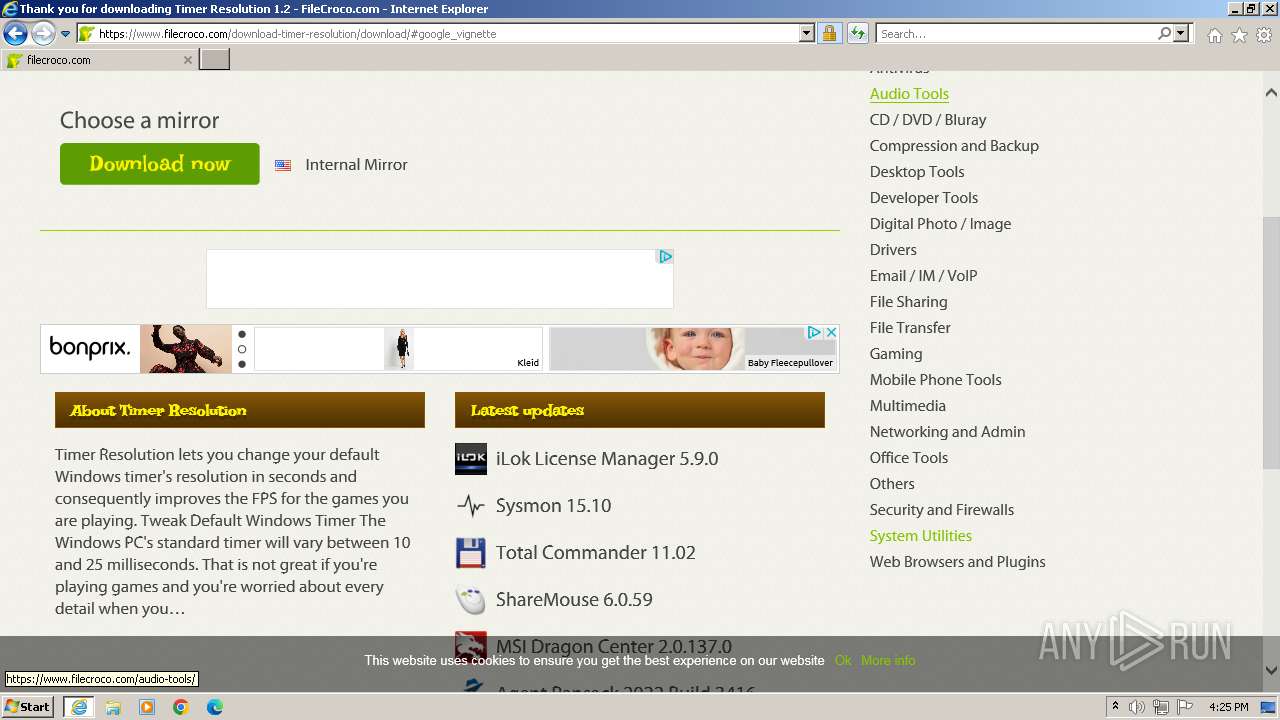Viewport: 1280px width, 720px height.
Task: Open the Office Tools category
Action: coord(909,458)
